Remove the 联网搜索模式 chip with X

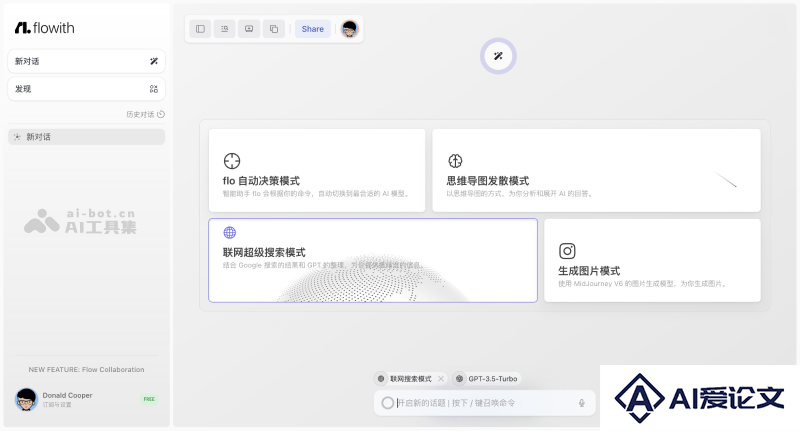click(x=441, y=378)
